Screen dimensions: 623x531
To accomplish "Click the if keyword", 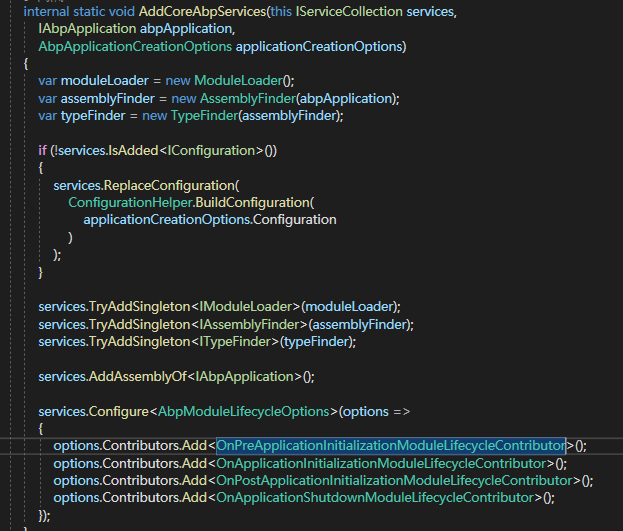I will click(x=42, y=151).
